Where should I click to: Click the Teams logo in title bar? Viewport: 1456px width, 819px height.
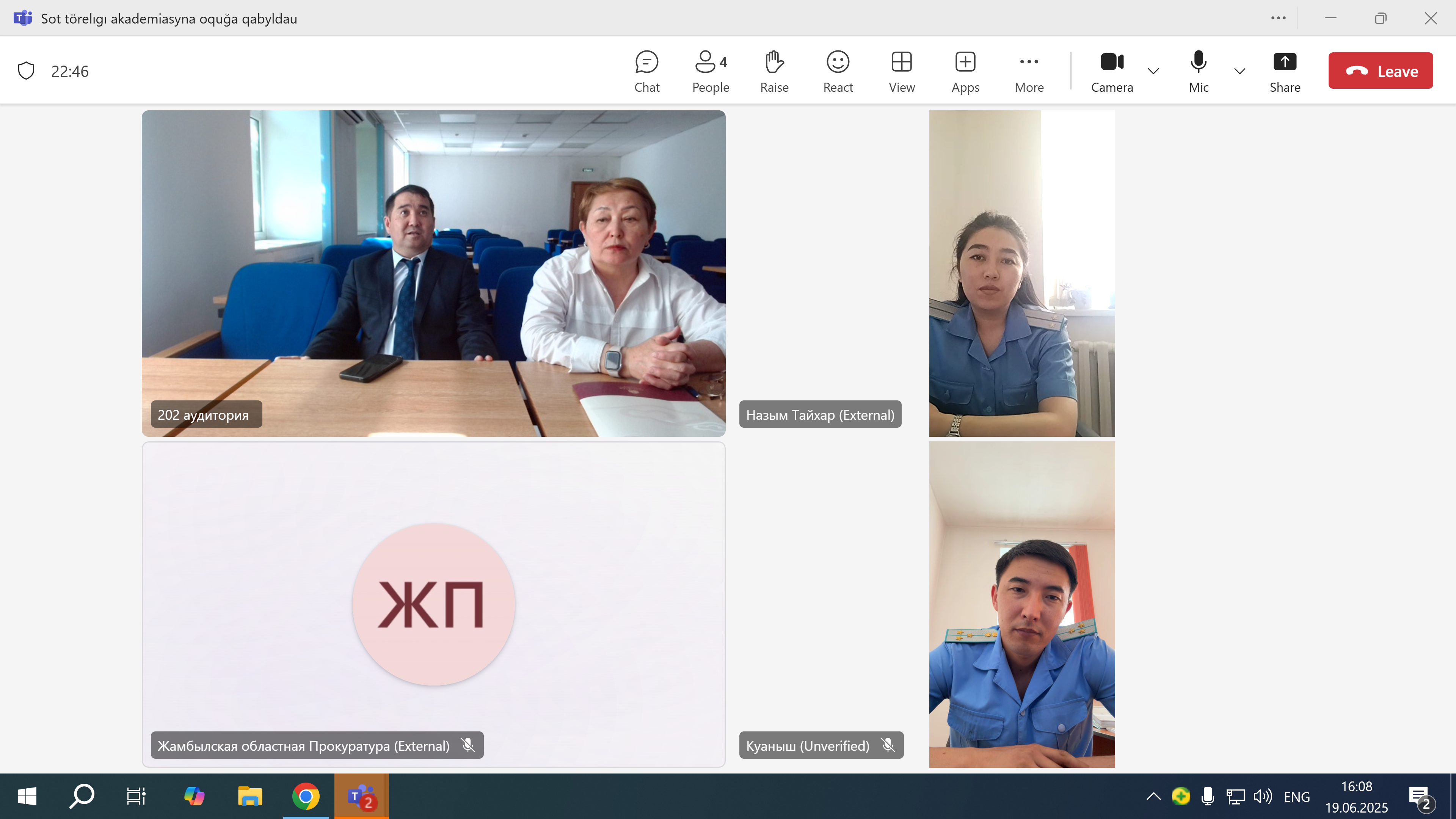coord(23,18)
